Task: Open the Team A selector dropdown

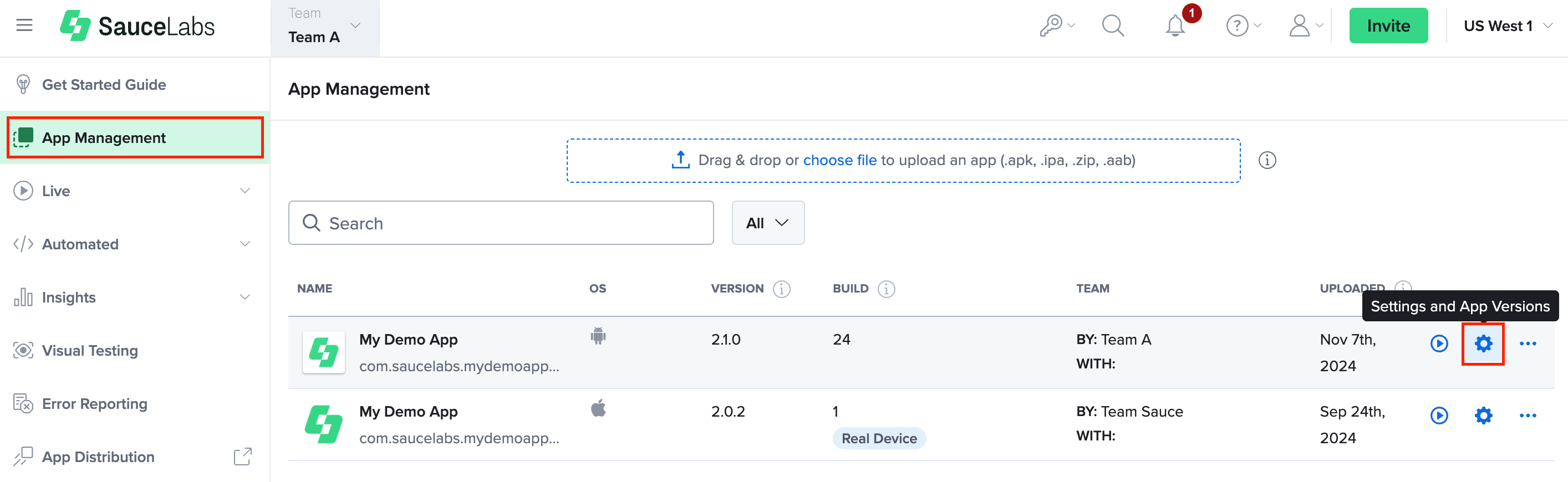Action: (325, 28)
